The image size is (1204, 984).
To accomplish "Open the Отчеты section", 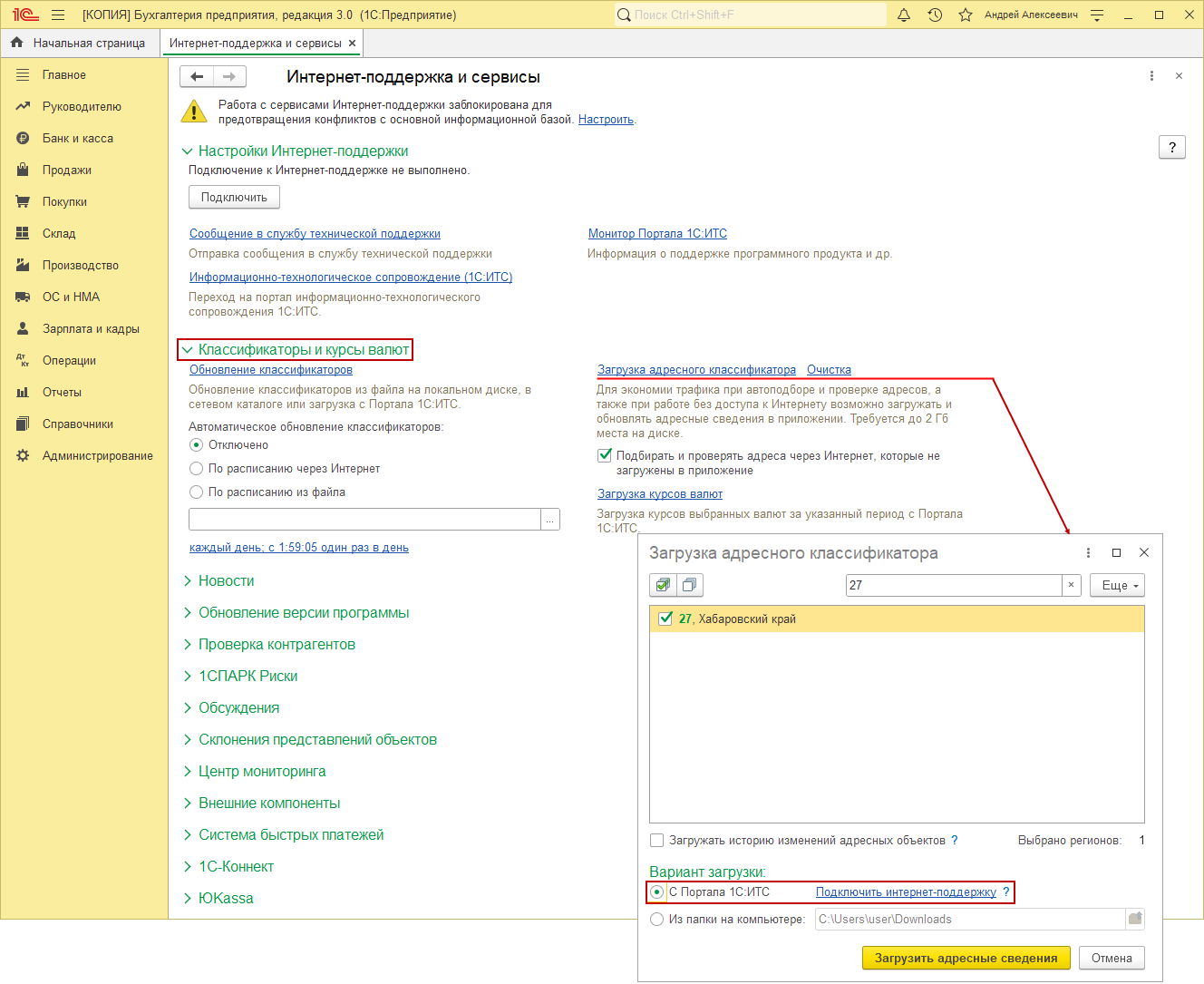I will click(62, 393).
